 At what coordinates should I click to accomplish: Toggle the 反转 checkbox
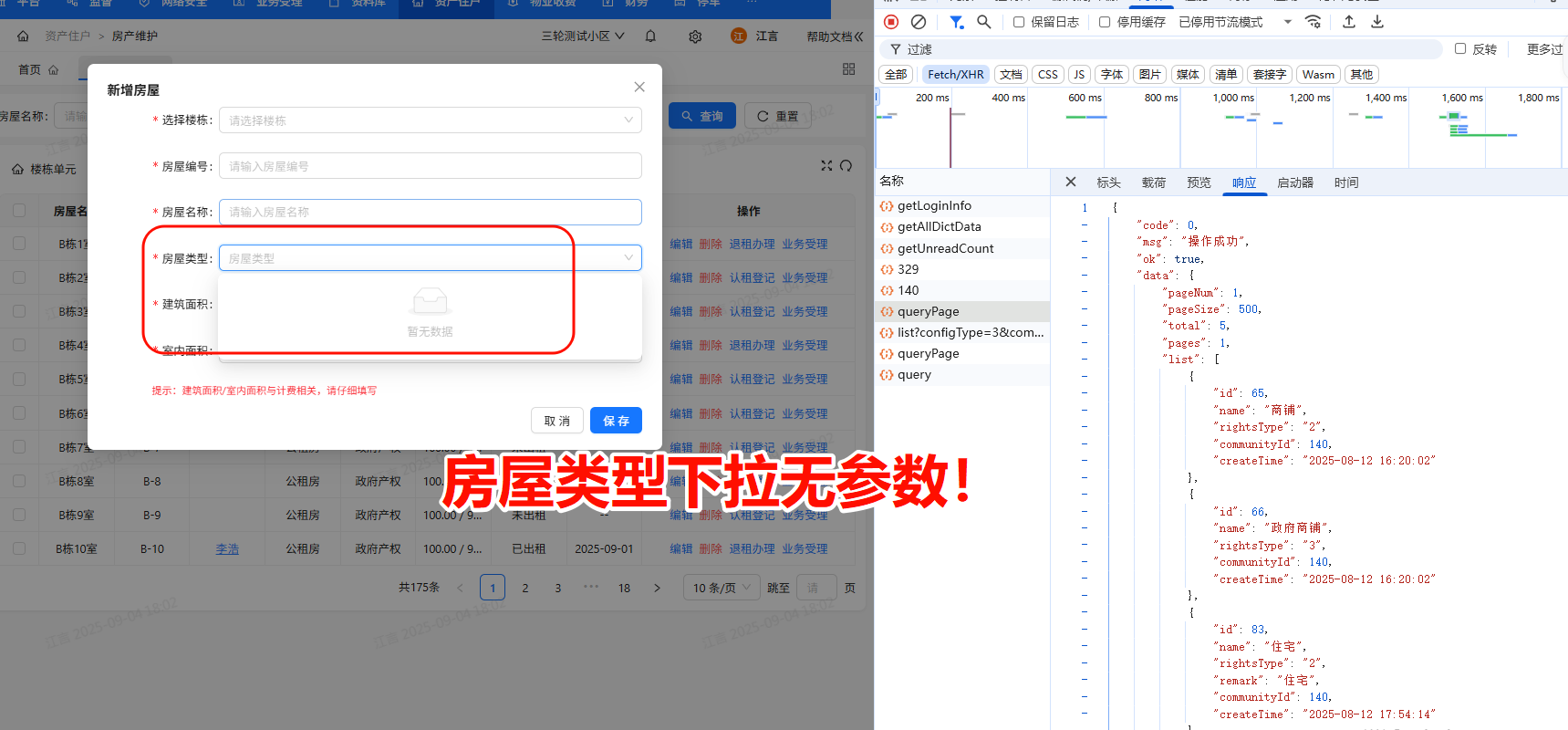(1460, 48)
